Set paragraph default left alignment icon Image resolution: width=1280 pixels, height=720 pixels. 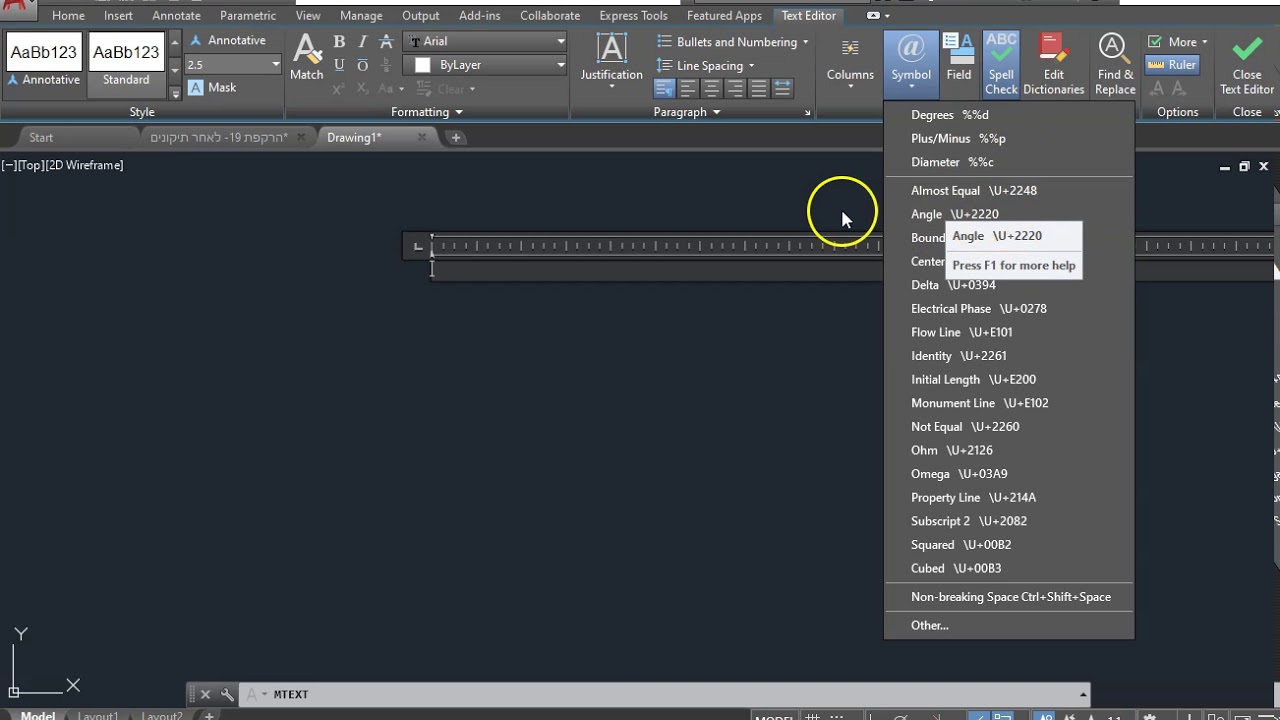coord(664,88)
